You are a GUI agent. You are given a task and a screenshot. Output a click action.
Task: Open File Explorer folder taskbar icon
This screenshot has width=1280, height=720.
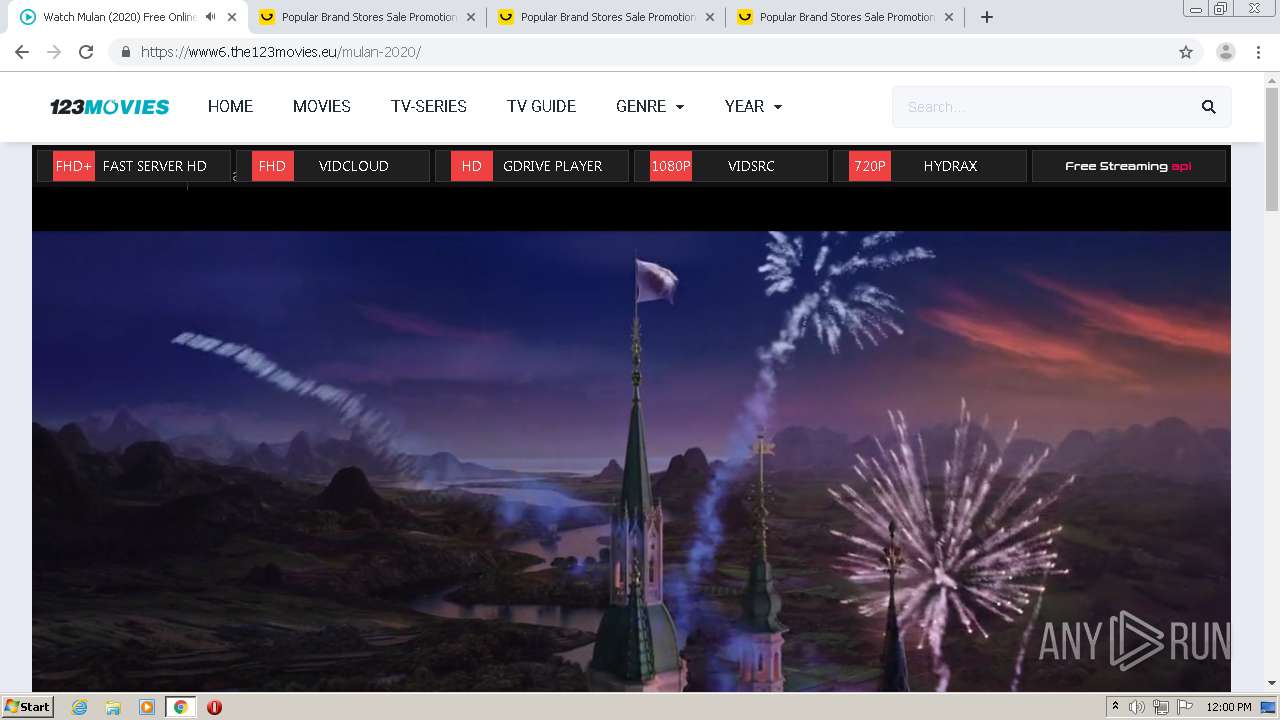pos(113,707)
